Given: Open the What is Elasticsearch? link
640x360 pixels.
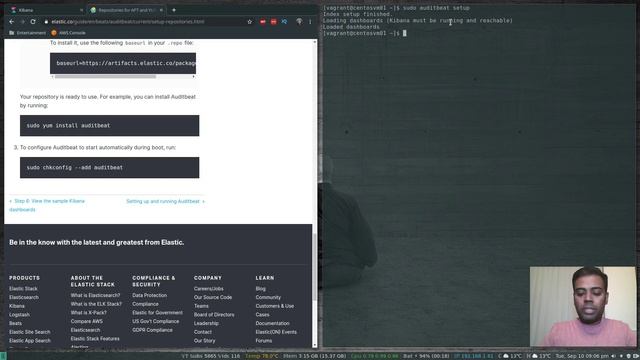Looking at the screenshot, I should click(x=96, y=295).
